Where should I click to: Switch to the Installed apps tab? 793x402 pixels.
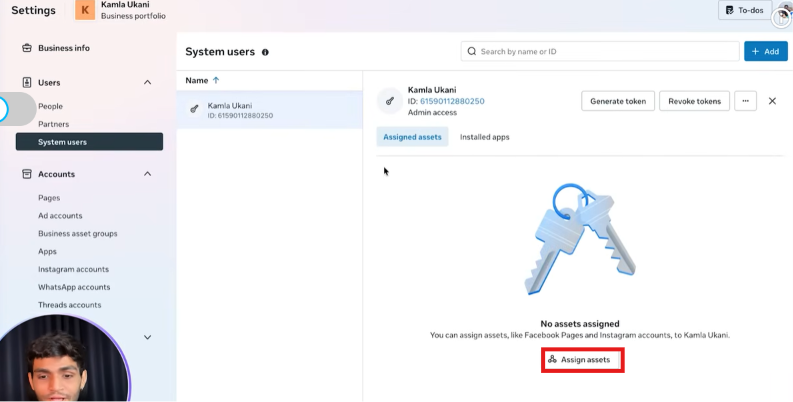coord(484,137)
